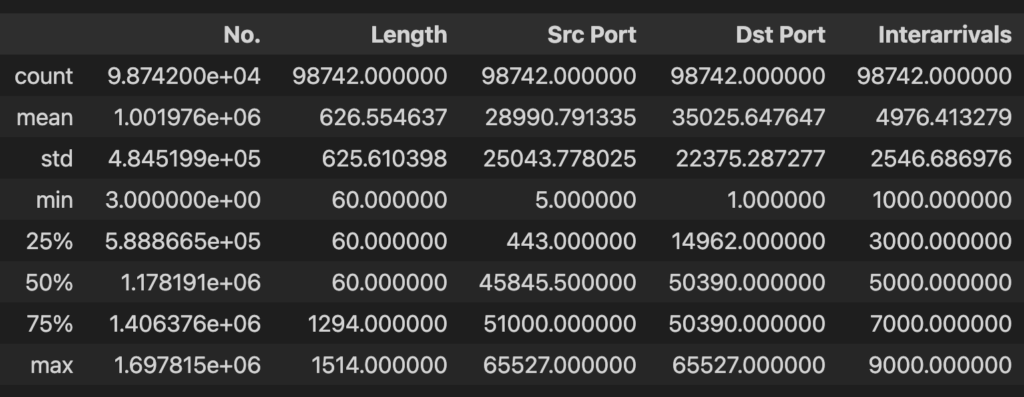Click Interarrivals max value 9000.000000
The height and width of the screenshot is (397, 1024).
(x=940, y=365)
